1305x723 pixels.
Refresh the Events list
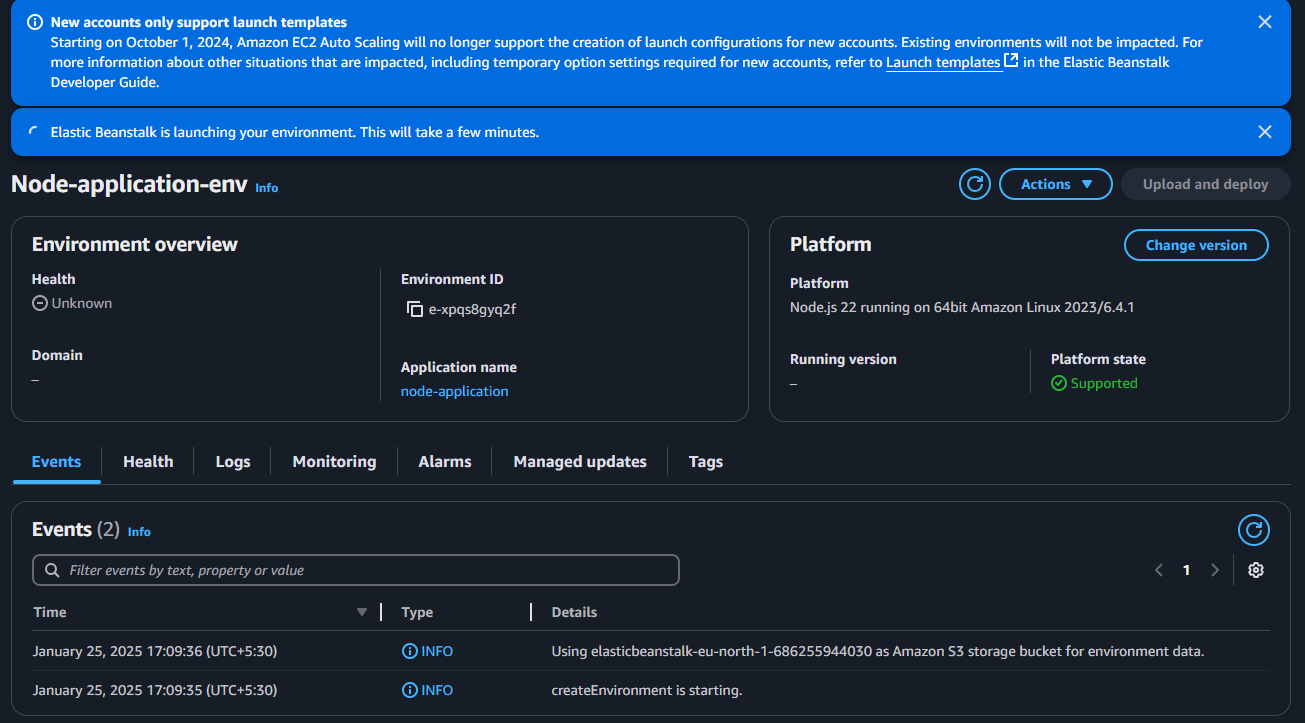tap(1254, 530)
